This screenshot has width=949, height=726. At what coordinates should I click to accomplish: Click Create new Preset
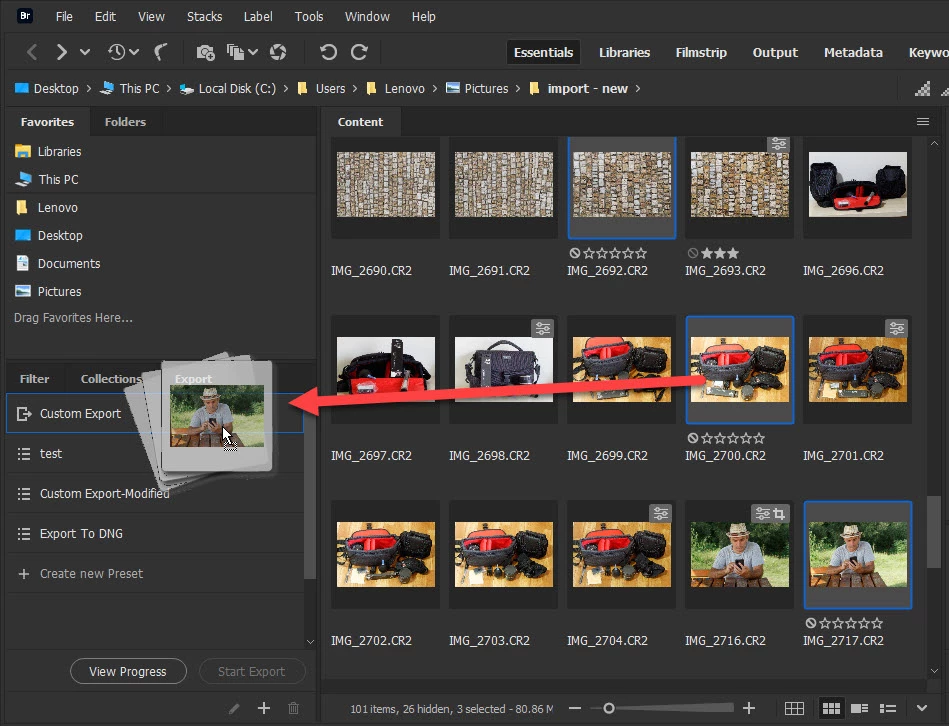click(91, 574)
